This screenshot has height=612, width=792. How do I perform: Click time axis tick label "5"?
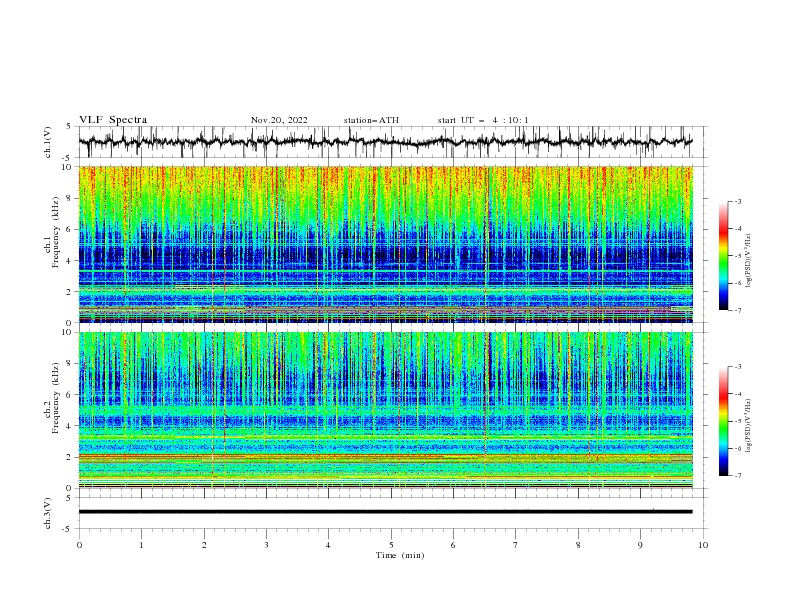coord(391,545)
